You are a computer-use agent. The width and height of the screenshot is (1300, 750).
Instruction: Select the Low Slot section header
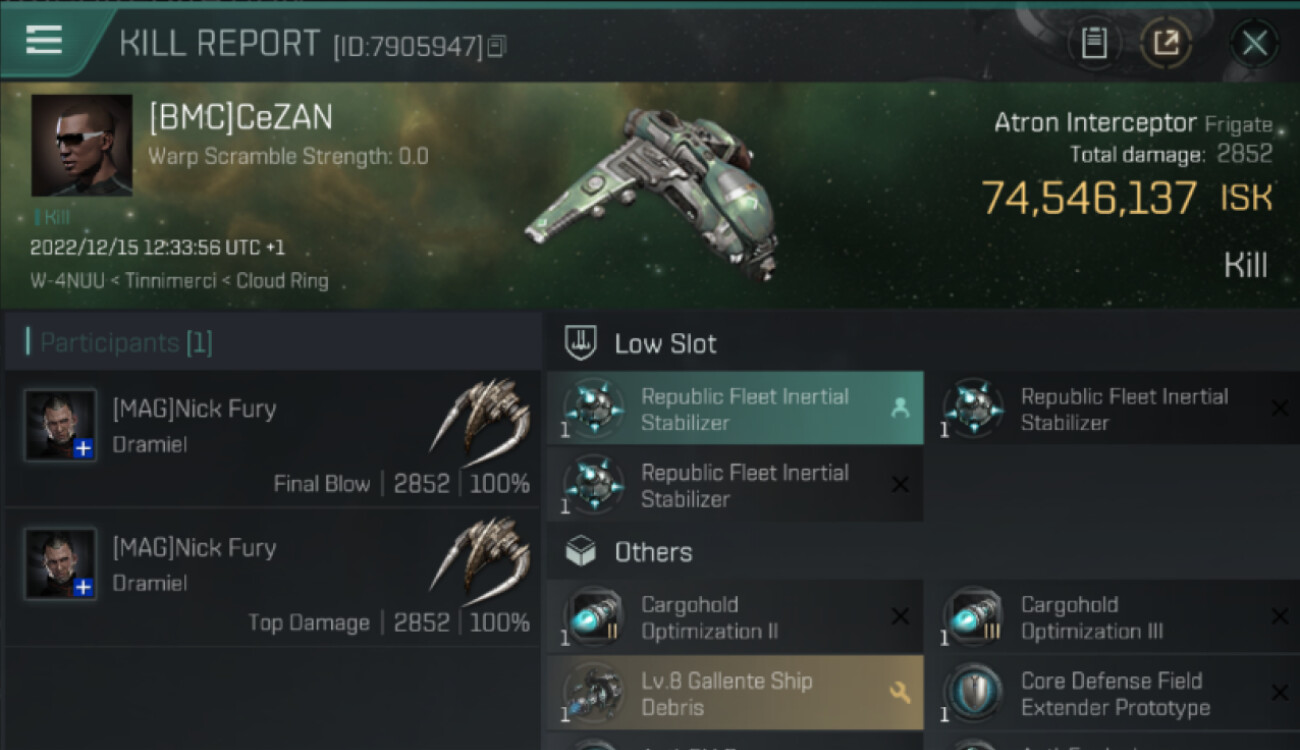[665, 344]
